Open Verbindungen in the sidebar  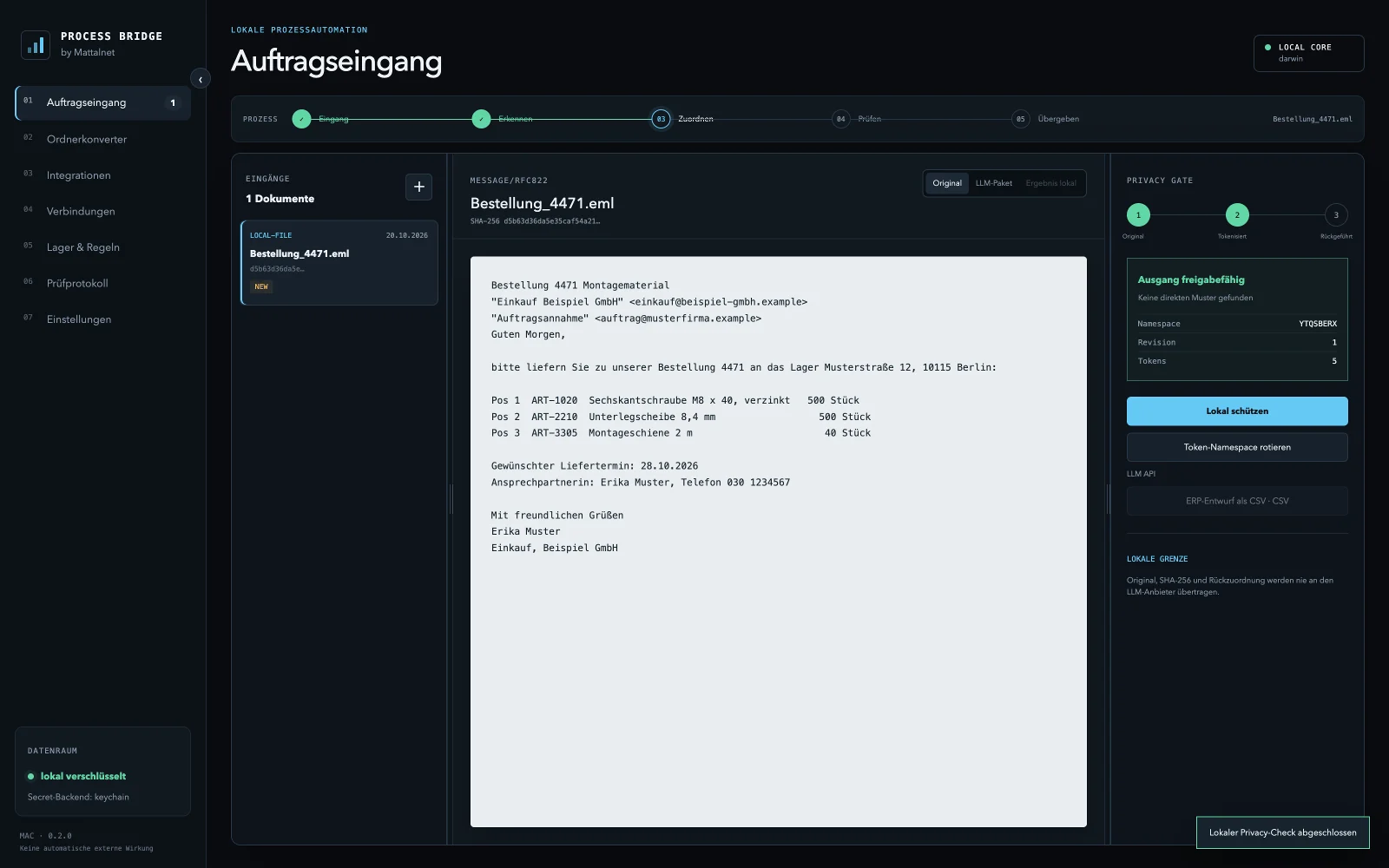point(103,211)
